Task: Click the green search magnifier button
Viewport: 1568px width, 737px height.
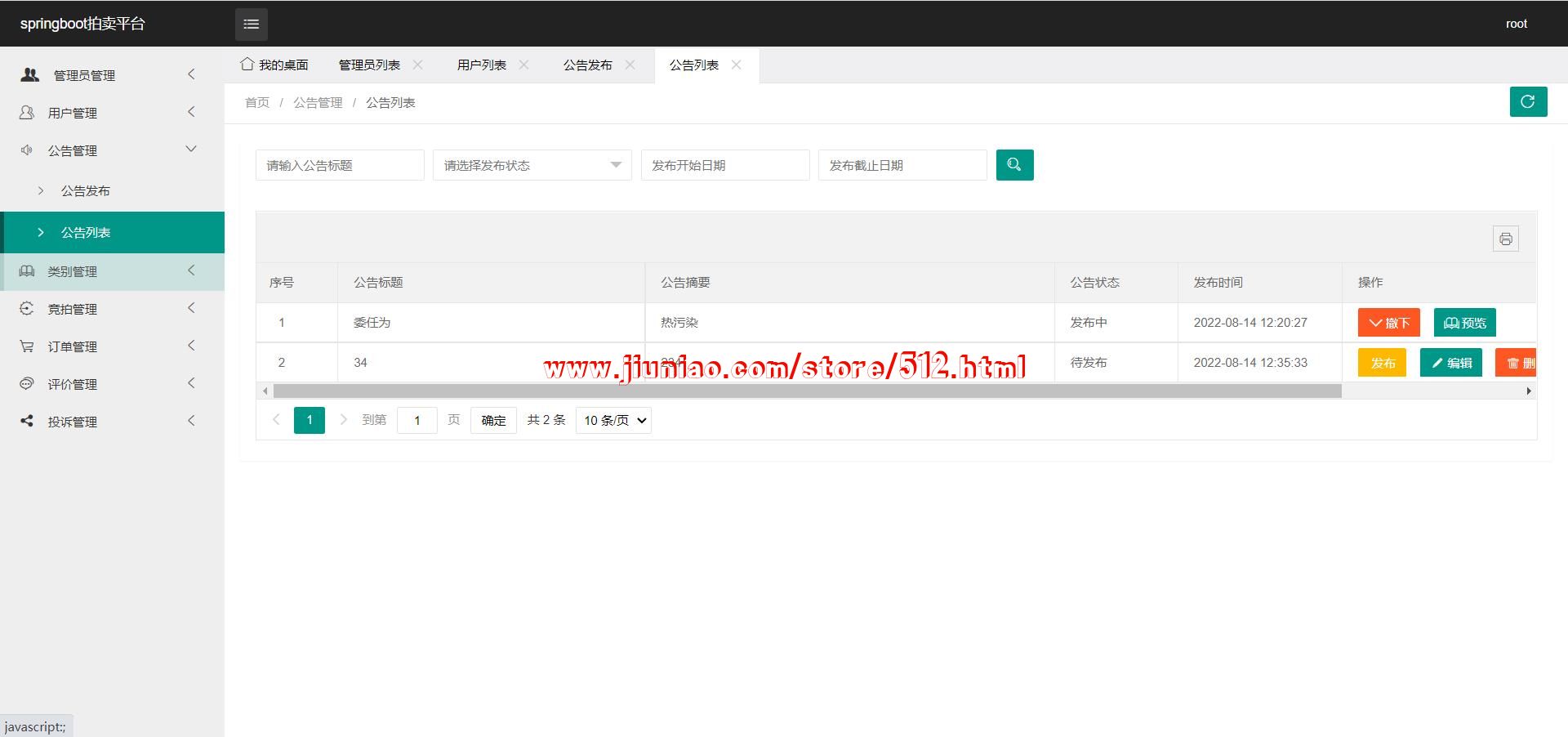Action: tap(1014, 165)
